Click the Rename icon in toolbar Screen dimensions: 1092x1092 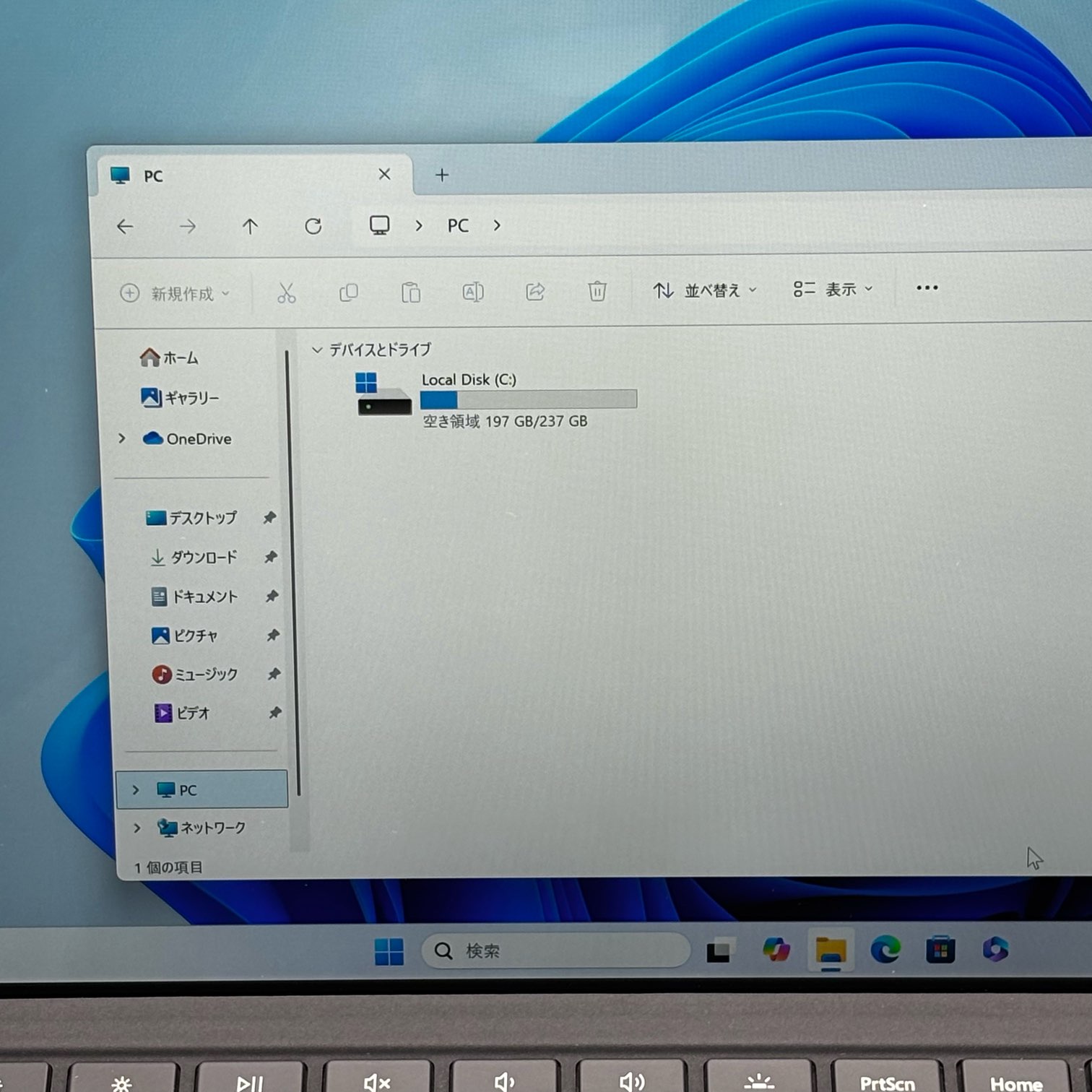(x=473, y=292)
